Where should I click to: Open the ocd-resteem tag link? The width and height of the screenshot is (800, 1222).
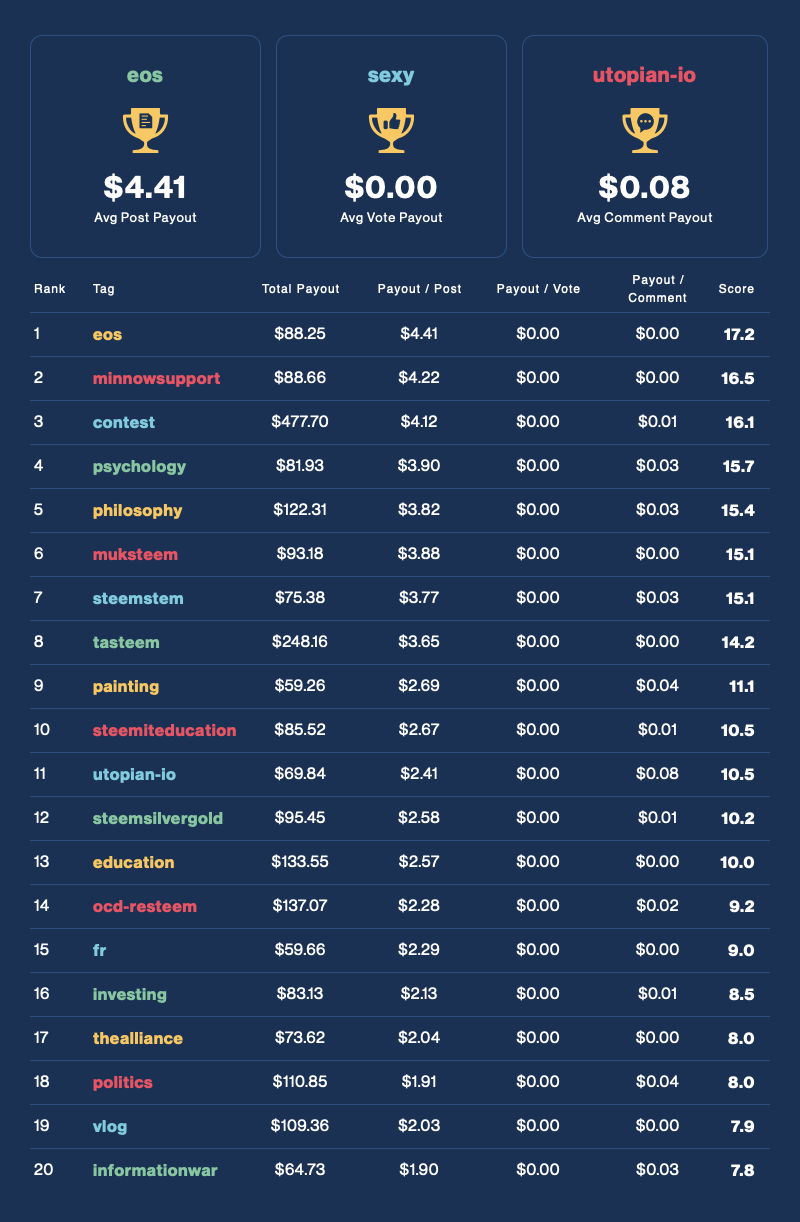[x=145, y=906]
